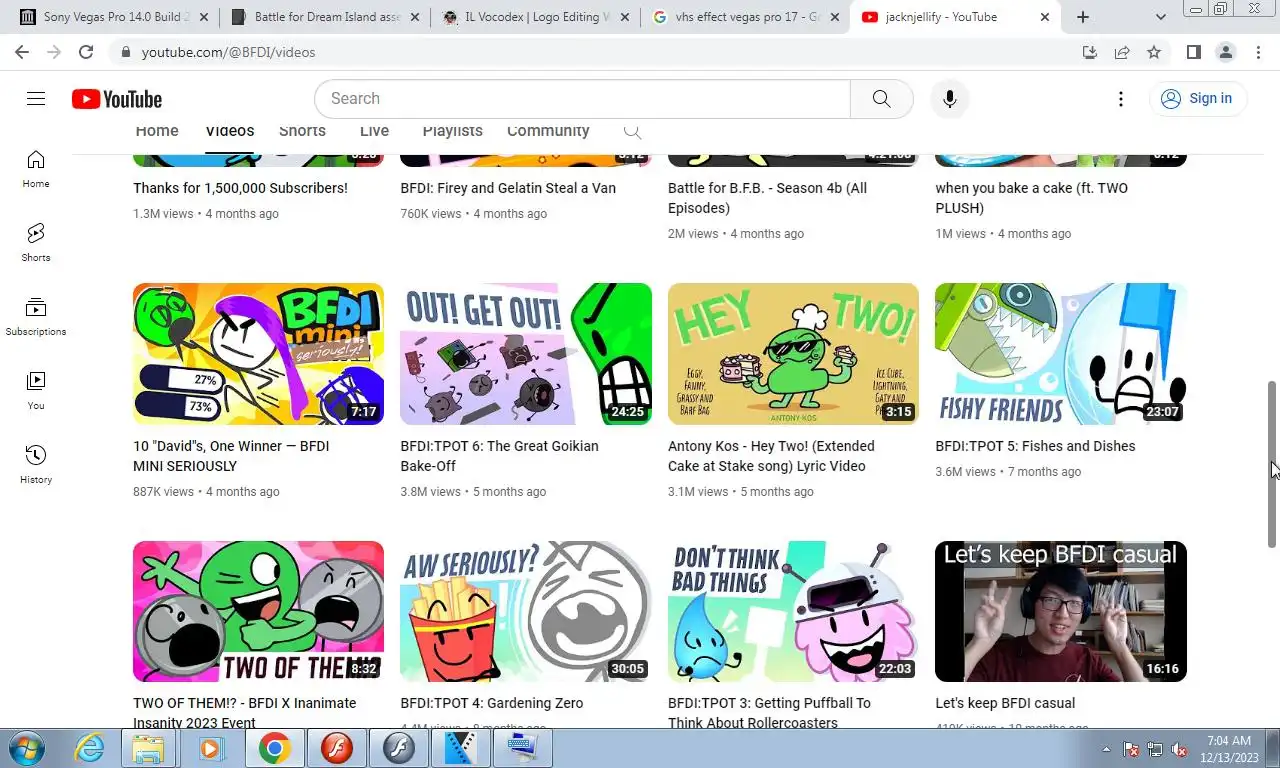Open Subscriptions in the sidebar
This screenshot has width=1280, height=768.
click(x=36, y=317)
